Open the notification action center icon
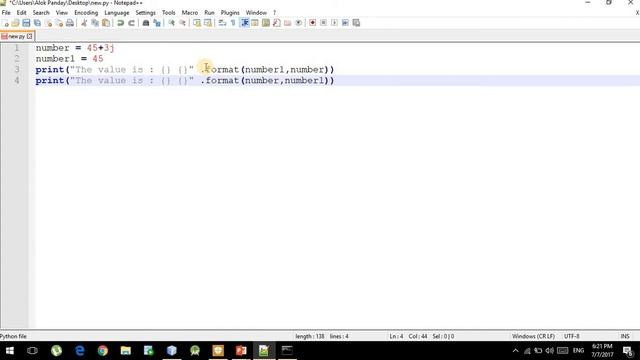Viewport: 640px width, 360px height. (x=628, y=351)
